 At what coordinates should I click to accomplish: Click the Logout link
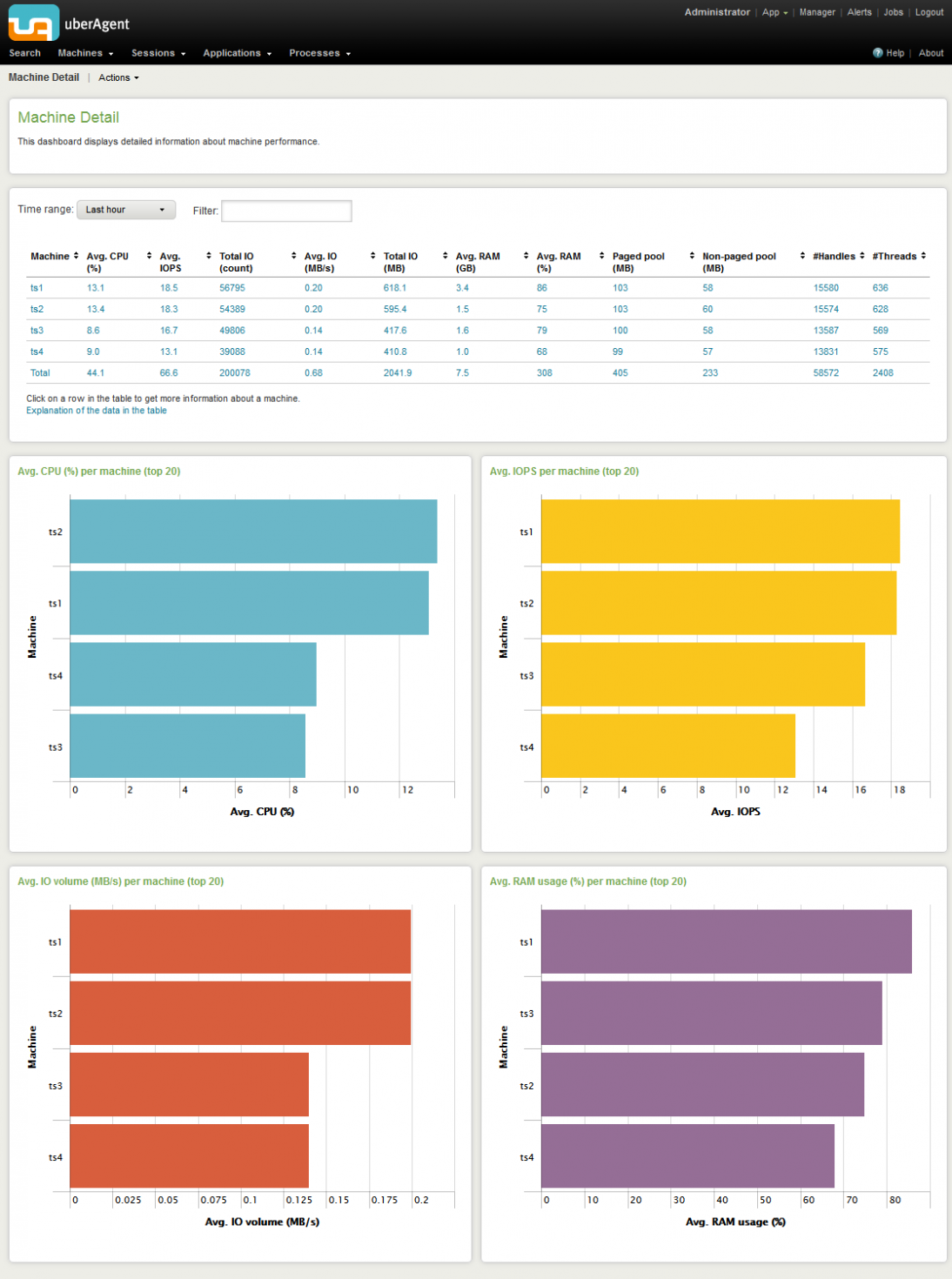pyautogui.click(x=929, y=13)
